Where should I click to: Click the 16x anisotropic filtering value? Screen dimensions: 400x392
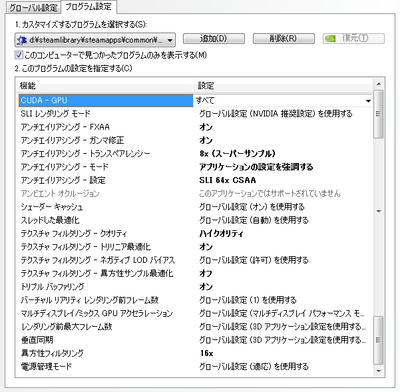pyautogui.click(x=207, y=353)
